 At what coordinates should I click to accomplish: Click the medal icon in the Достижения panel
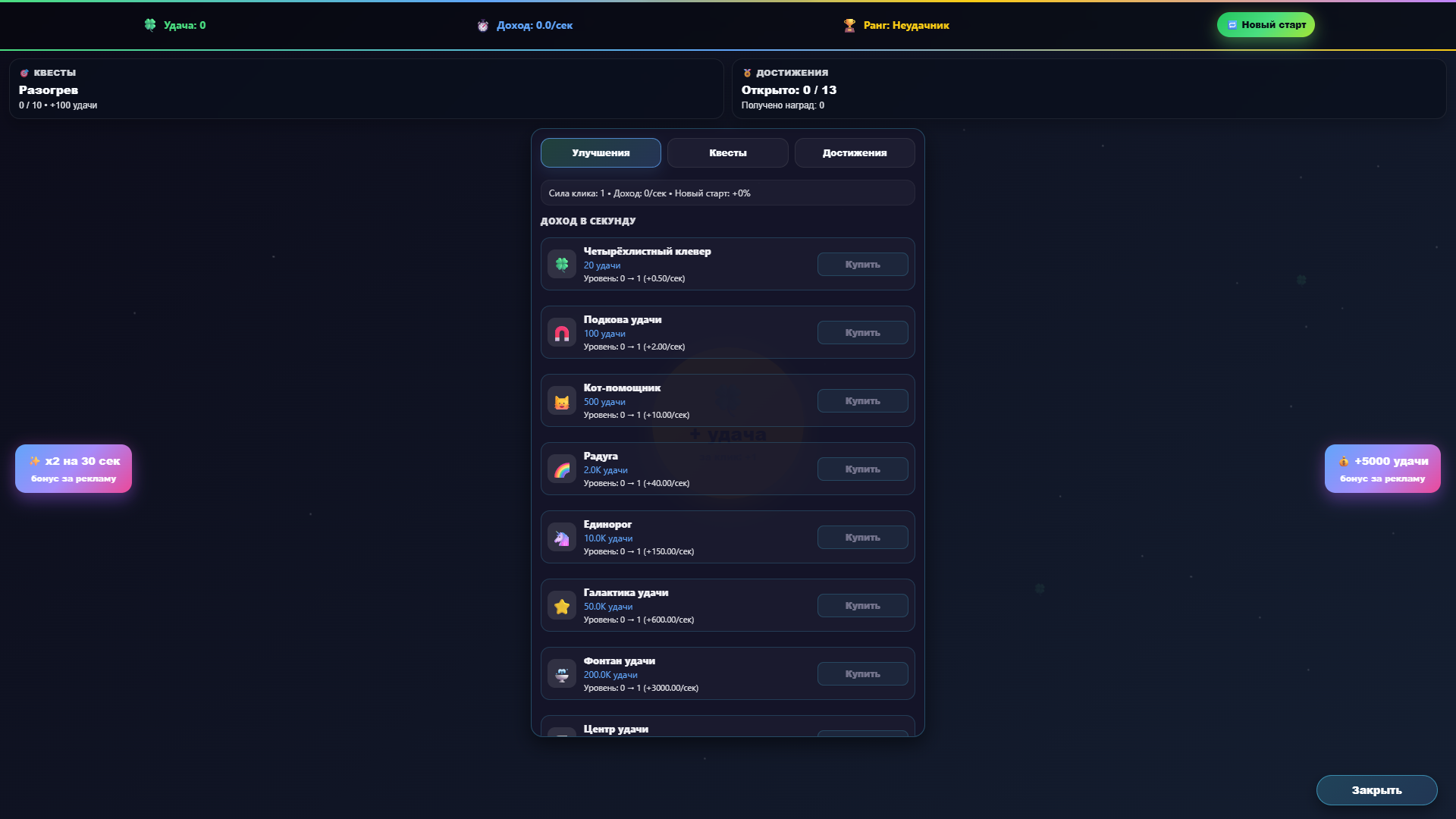[747, 72]
